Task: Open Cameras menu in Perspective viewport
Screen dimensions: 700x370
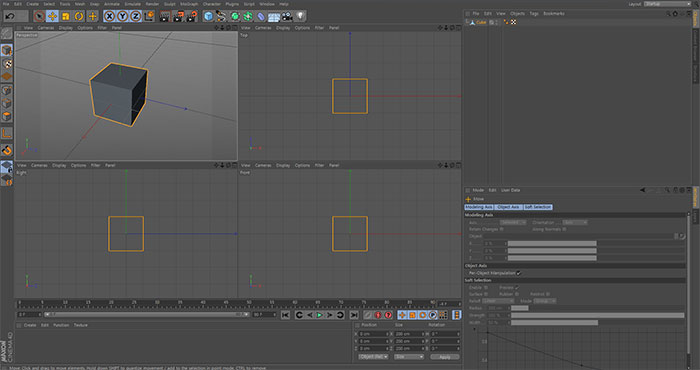Action: coord(46,28)
